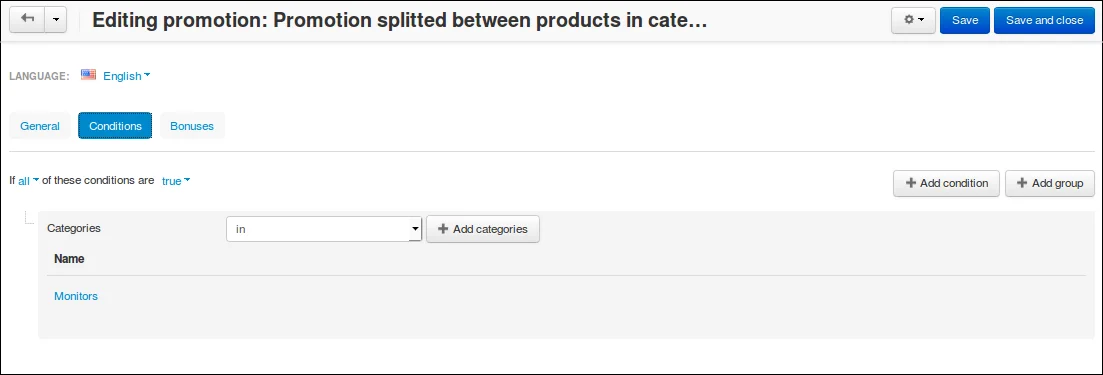The image size is (1103, 375).
Task: Click the blue Save button
Action: (965, 20)
